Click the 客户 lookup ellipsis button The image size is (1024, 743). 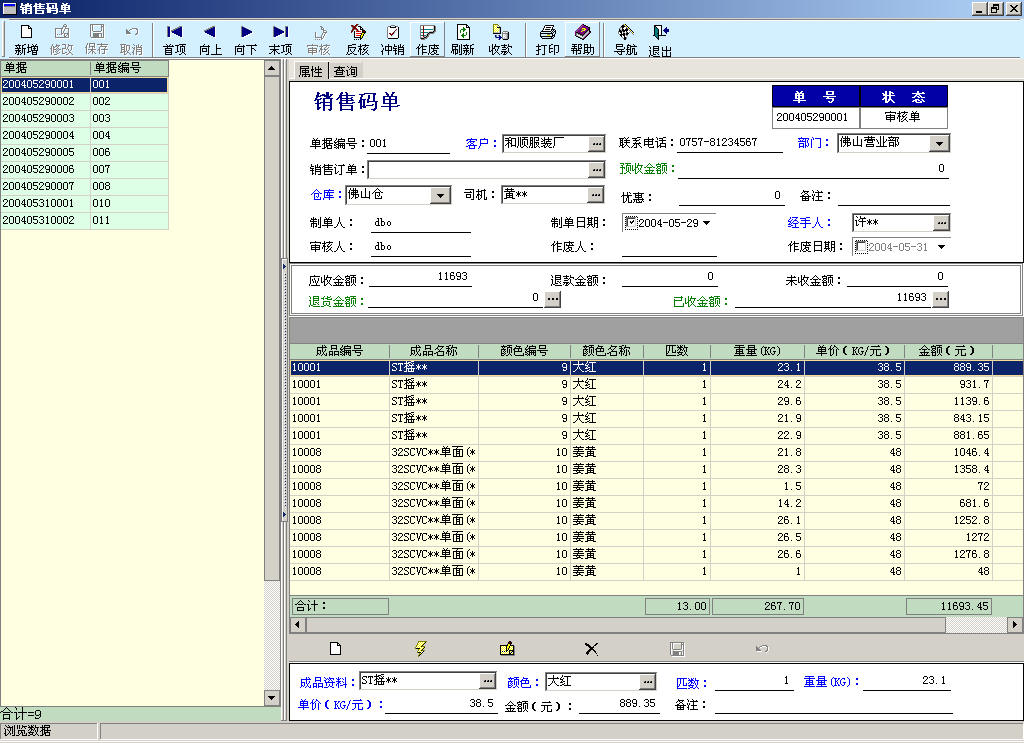(596, 144)
